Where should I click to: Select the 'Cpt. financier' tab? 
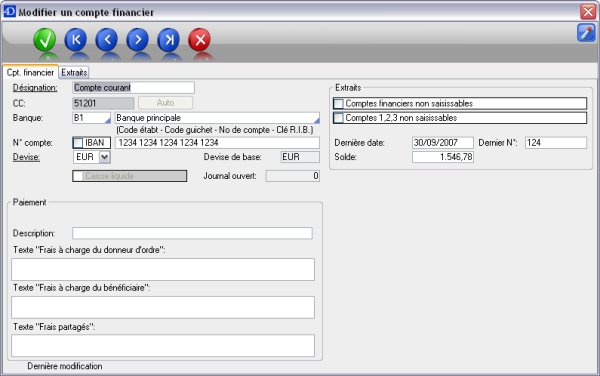click(30, 72)
